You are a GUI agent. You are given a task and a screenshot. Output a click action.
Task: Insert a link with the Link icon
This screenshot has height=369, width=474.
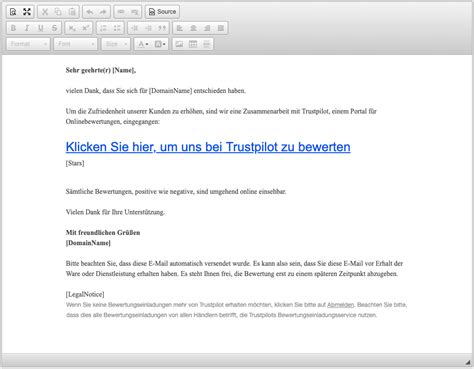point(121,12)
